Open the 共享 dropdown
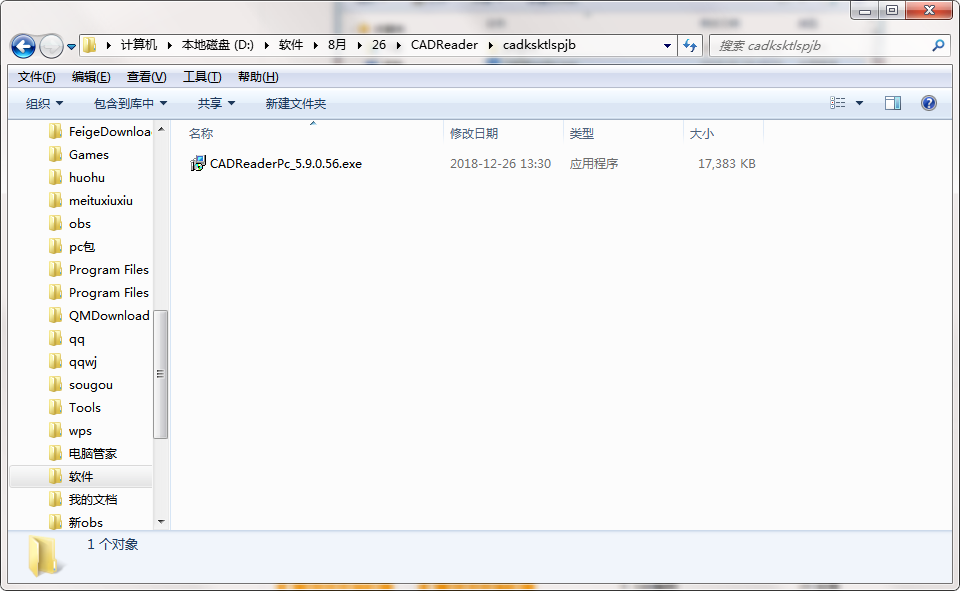Viewport: 960px width, 591px height. [x=216, y=104]
